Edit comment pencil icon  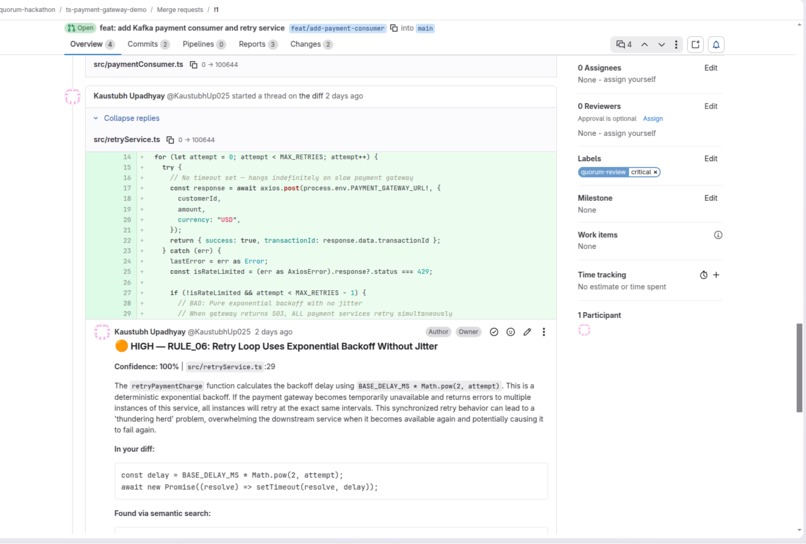tap(527, 332)
